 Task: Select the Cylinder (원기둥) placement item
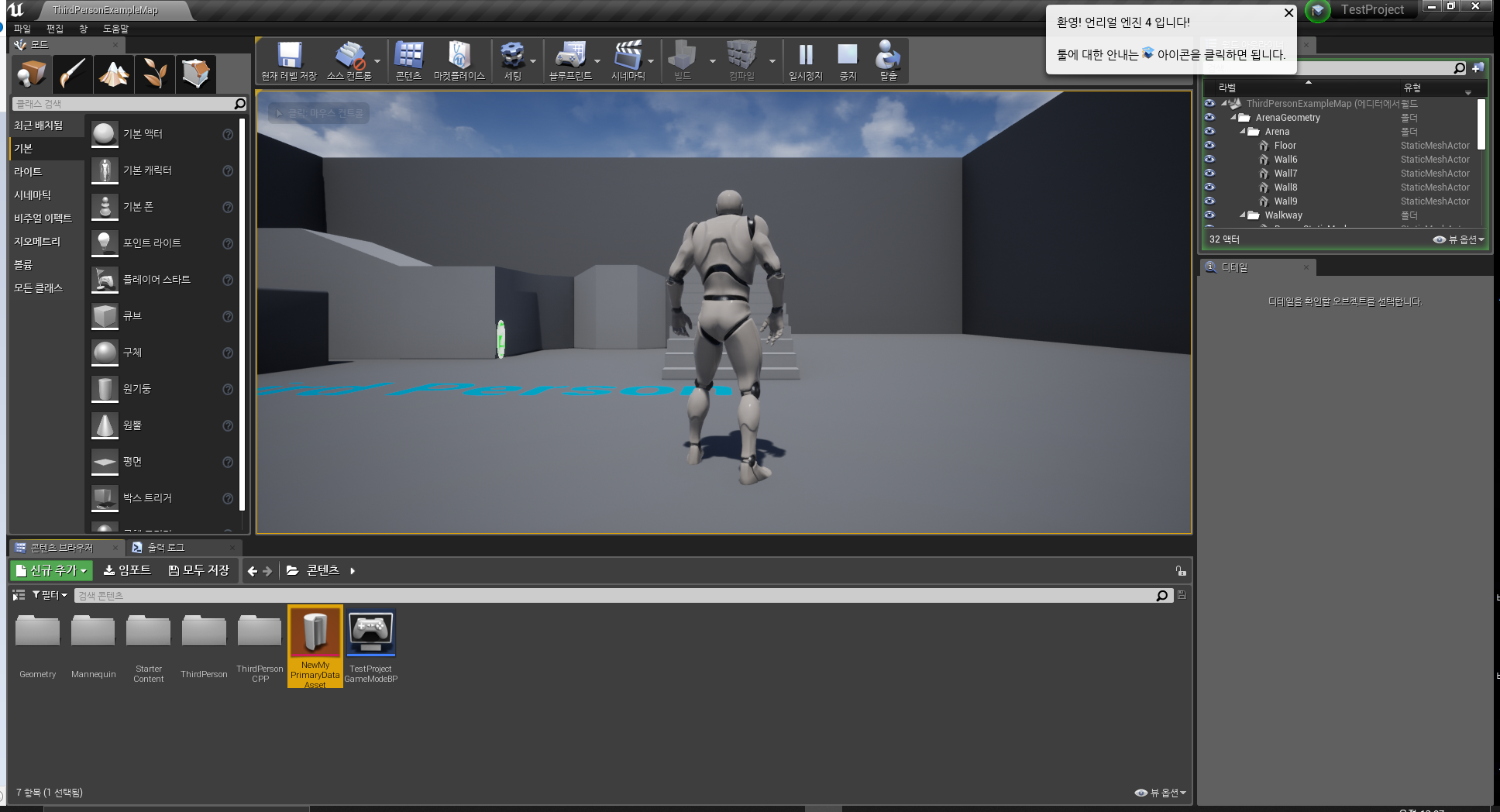[x=162, y=389]
